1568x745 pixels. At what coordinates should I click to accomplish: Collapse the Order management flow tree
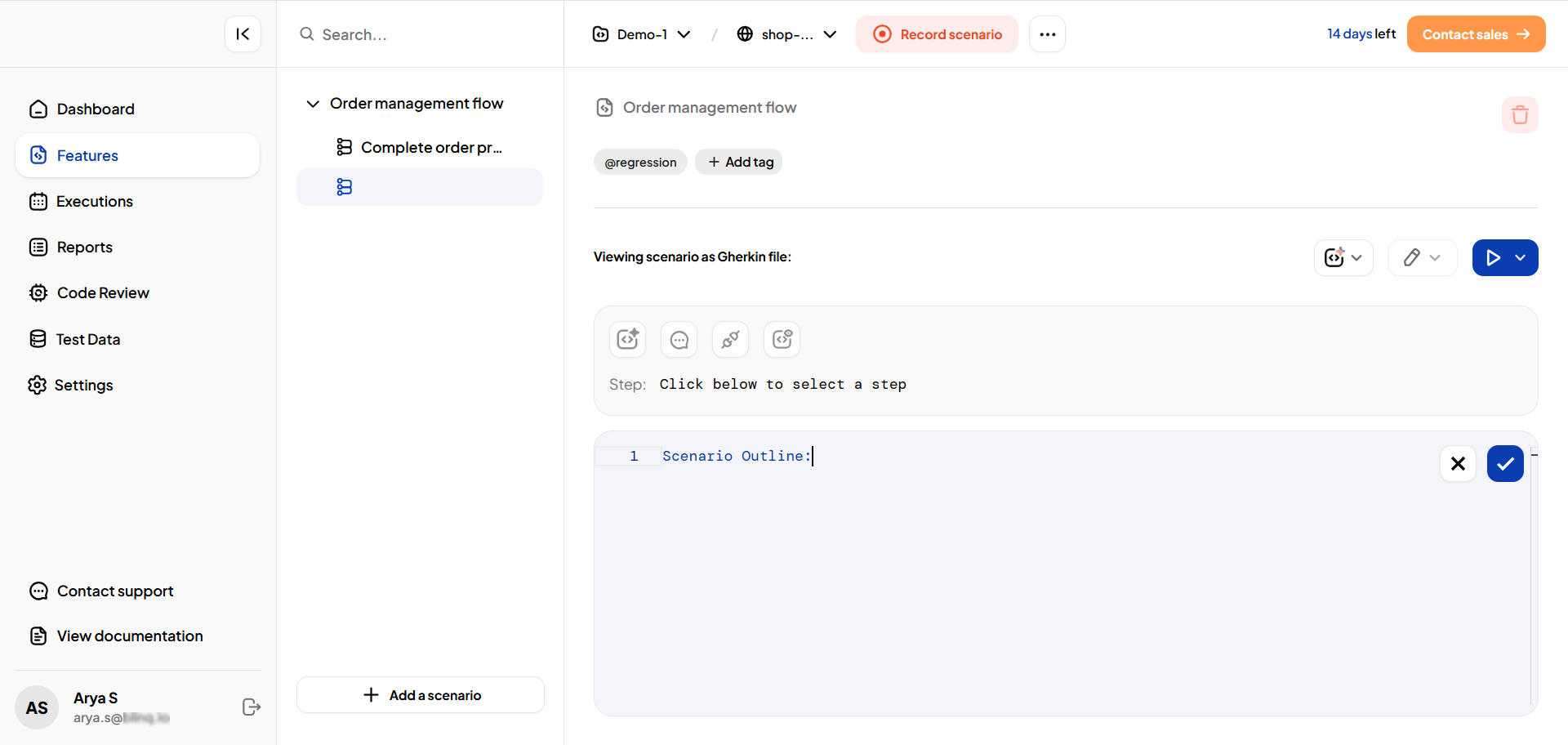[x=313, y=104]
